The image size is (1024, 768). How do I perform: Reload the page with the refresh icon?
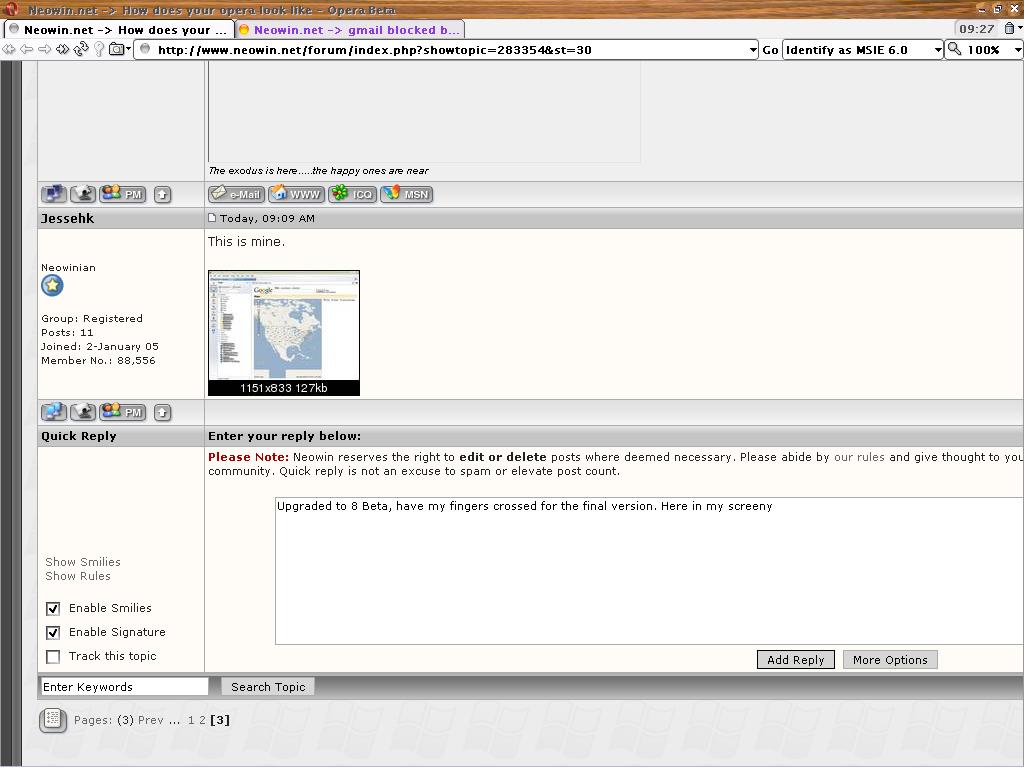[x=81, y=50]
